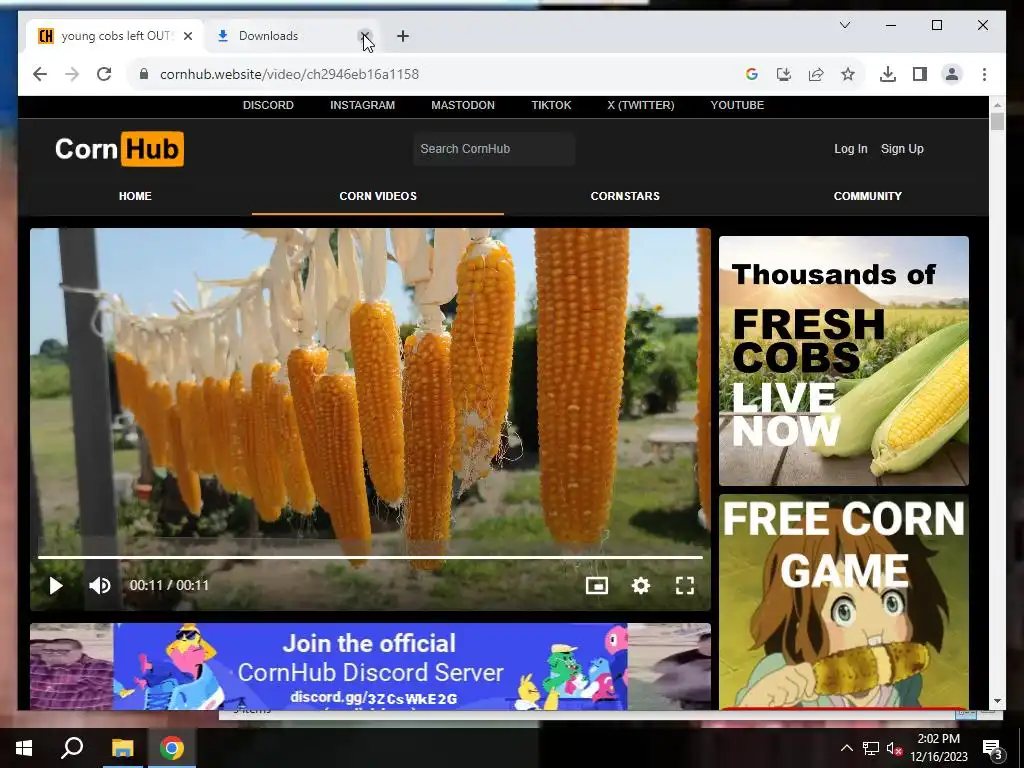Viewport: 1024px width, 768px height.
Task: Open the DISCORD link
Action: [268, 105]
